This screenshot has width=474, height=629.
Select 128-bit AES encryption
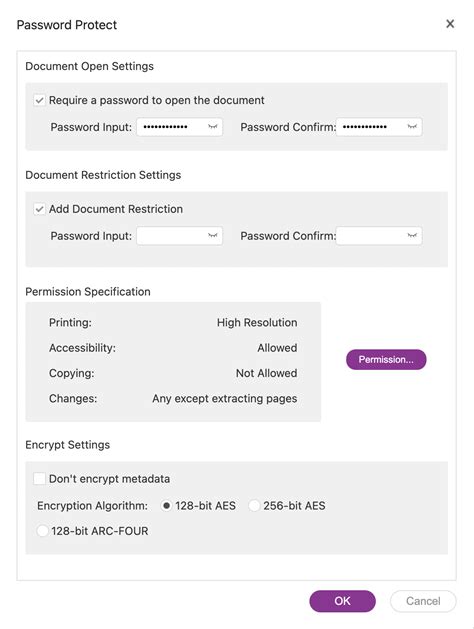(166, 505)
